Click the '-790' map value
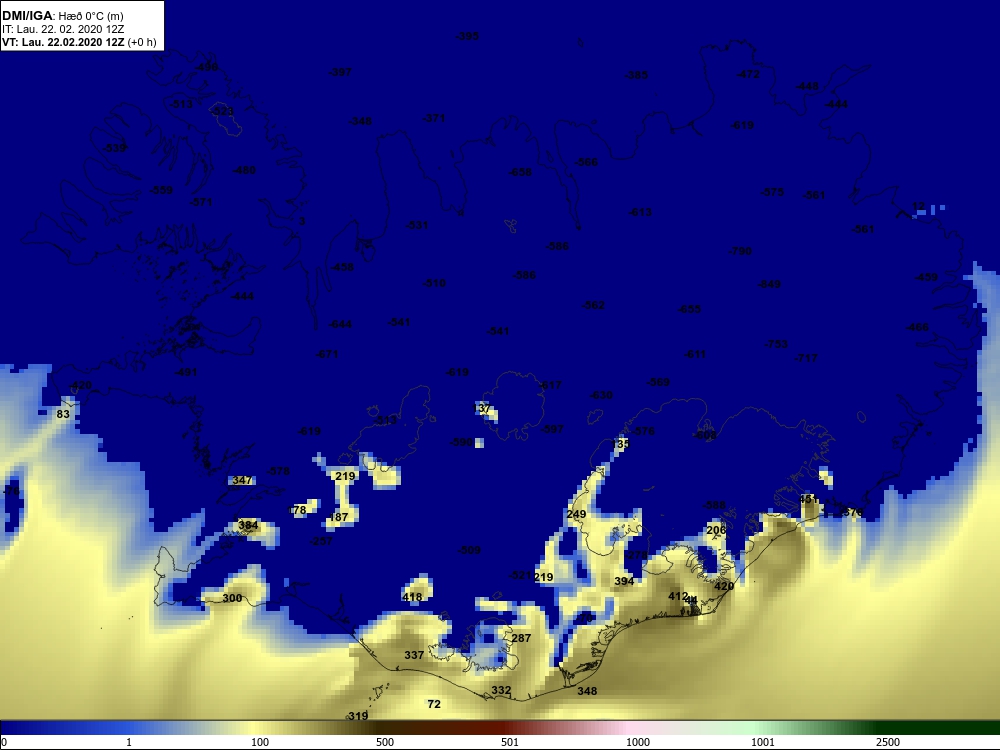1000x750 pixels. (x=740, y=251)
